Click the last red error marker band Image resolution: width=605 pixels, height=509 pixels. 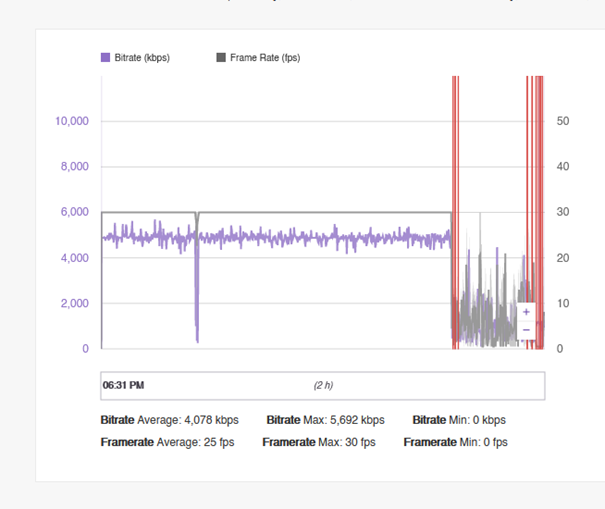[x=539, y=212]
